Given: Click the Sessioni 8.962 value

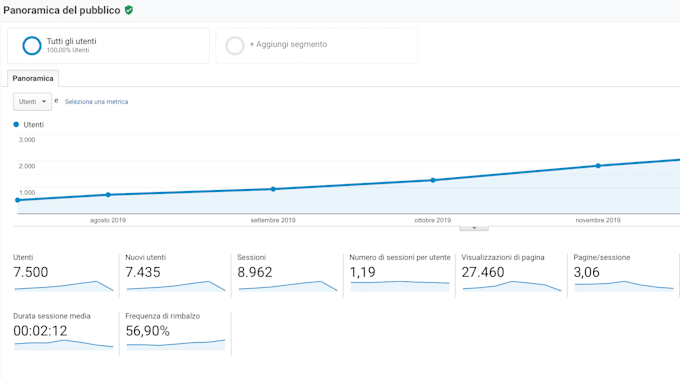Looking at the screenshot, I should coord(255,272).
